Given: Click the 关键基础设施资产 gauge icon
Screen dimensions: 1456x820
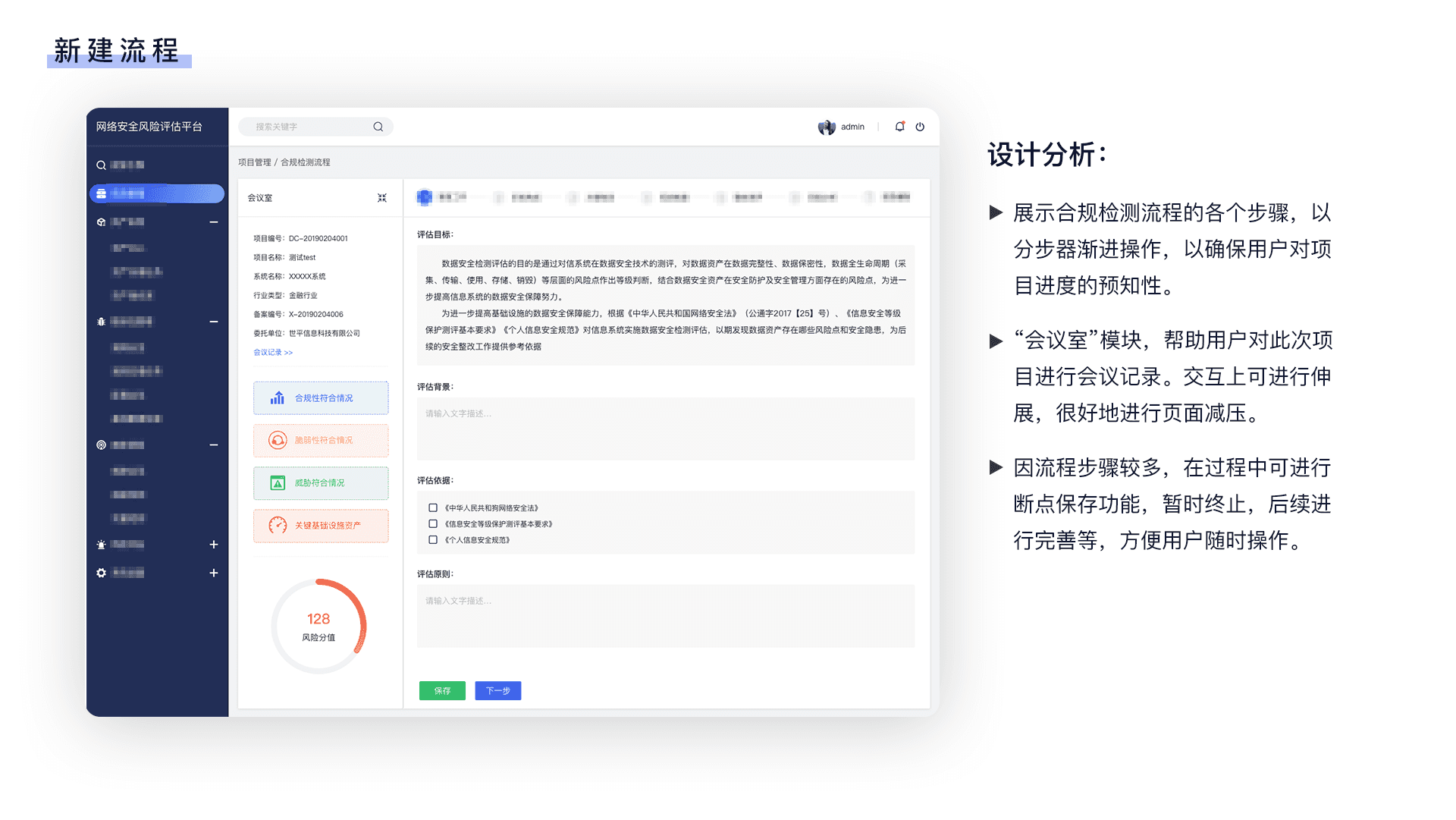Looking at the screenshot, I should coord(278,526).
